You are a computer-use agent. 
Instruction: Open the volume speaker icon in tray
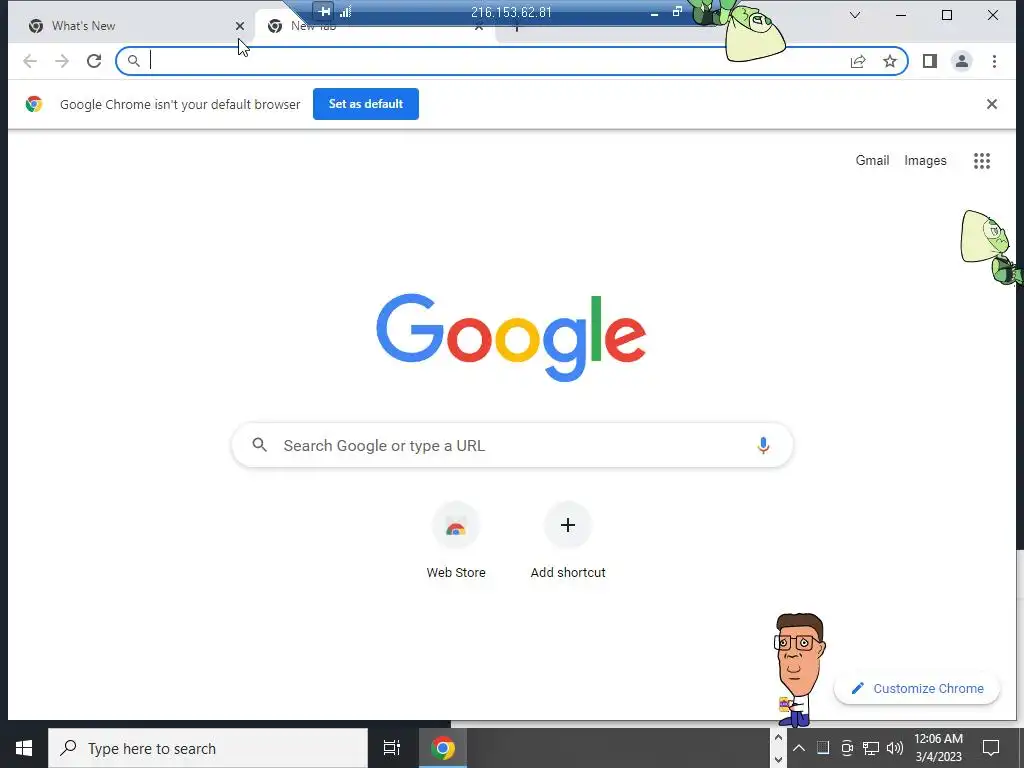click(x=895, y=748)
